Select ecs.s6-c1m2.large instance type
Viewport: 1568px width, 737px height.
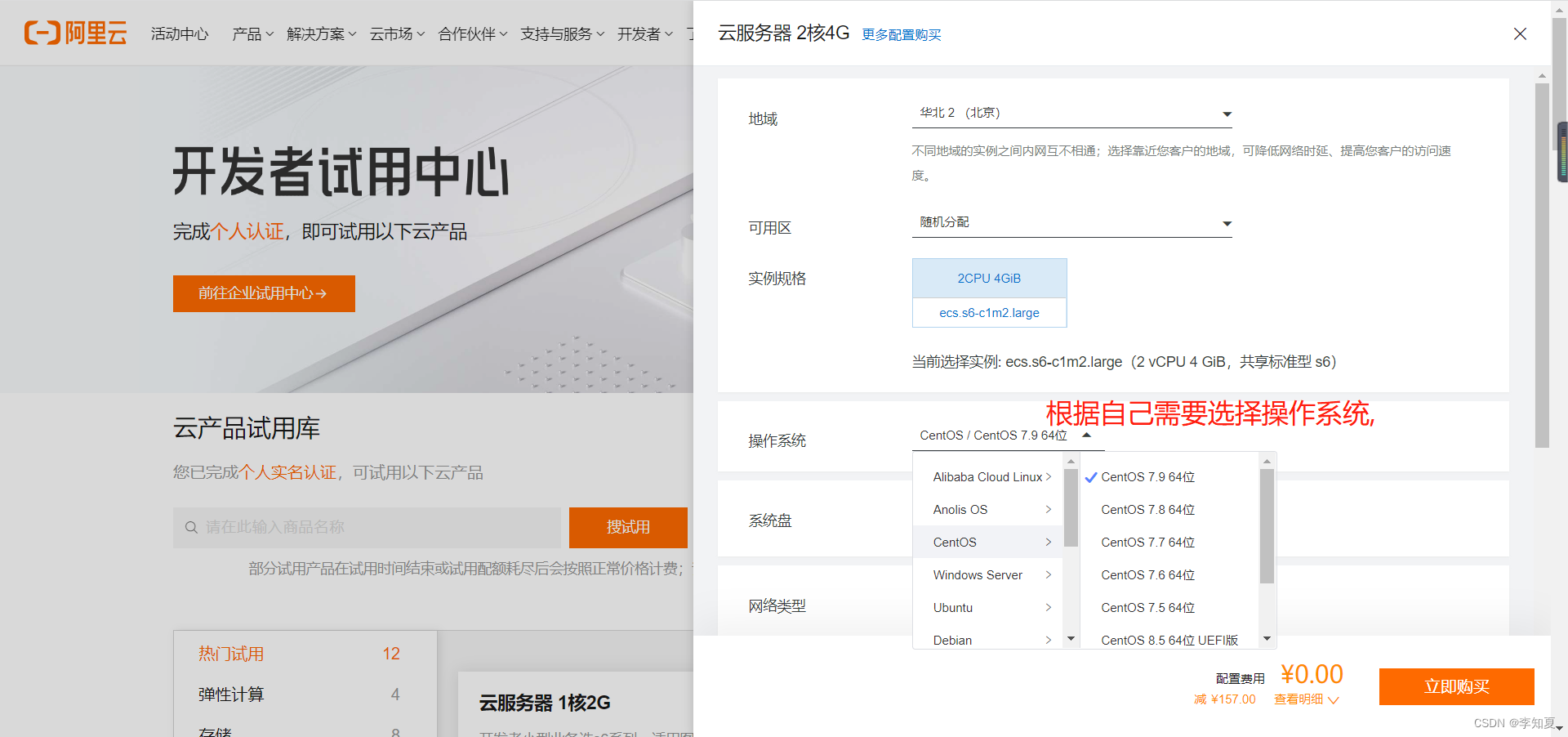pyautogui.click(x=989, y=313)
